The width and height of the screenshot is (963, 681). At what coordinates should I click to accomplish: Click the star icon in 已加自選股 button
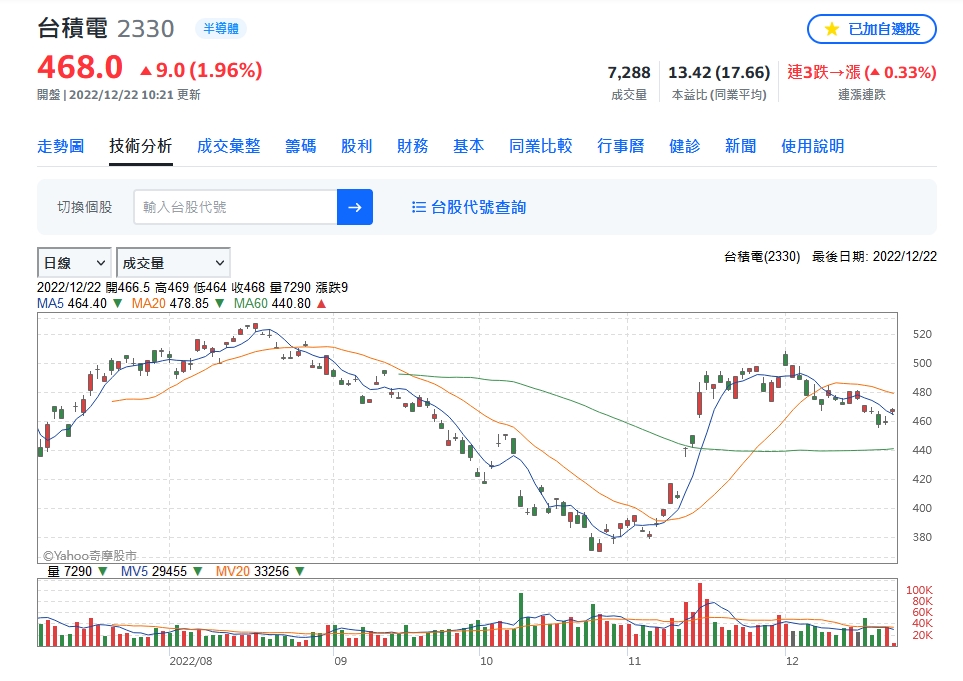click(832, 29)
